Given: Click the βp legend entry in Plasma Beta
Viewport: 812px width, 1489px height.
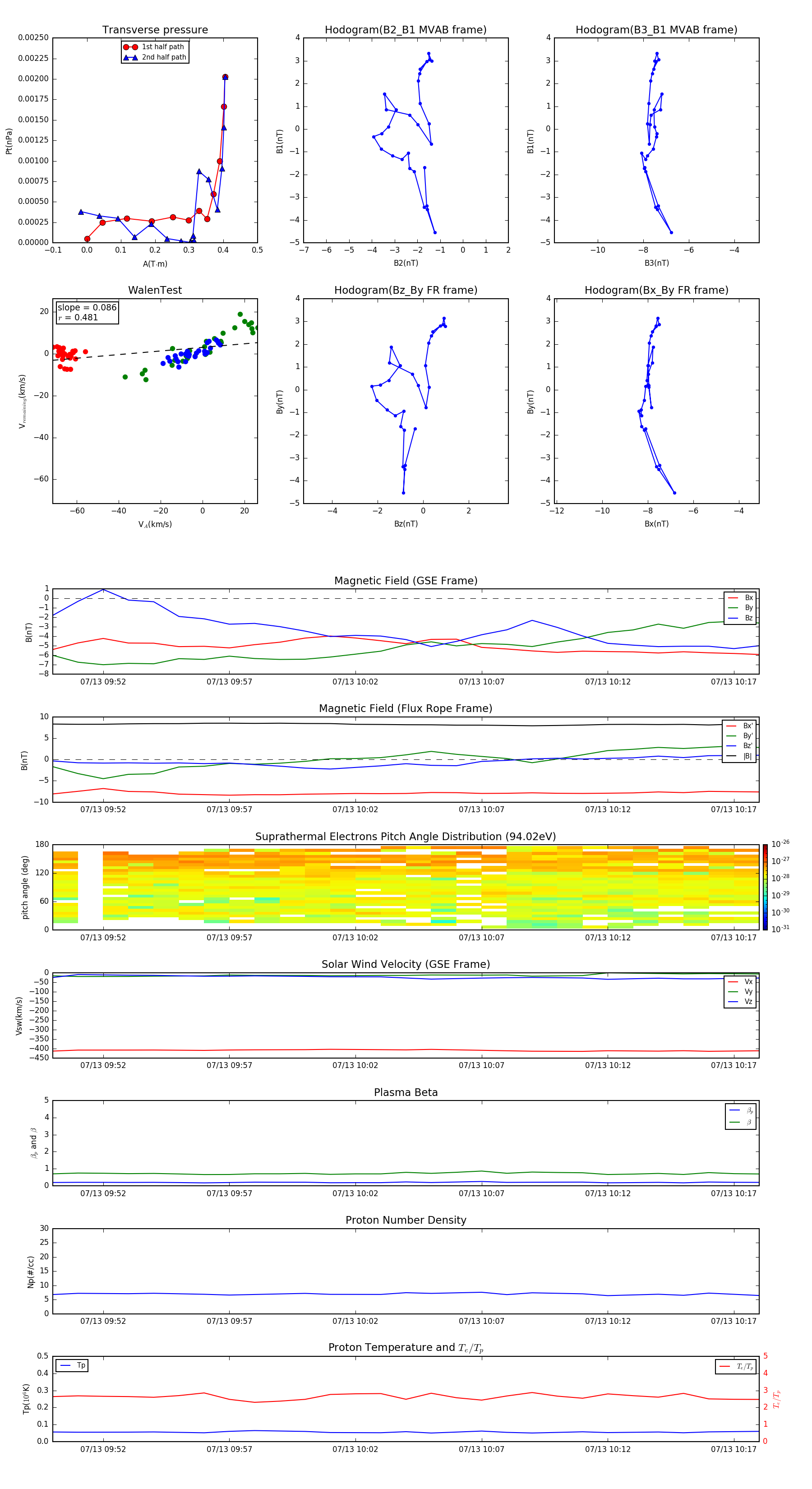Looking at the screenshot, I should (740, 1110).
